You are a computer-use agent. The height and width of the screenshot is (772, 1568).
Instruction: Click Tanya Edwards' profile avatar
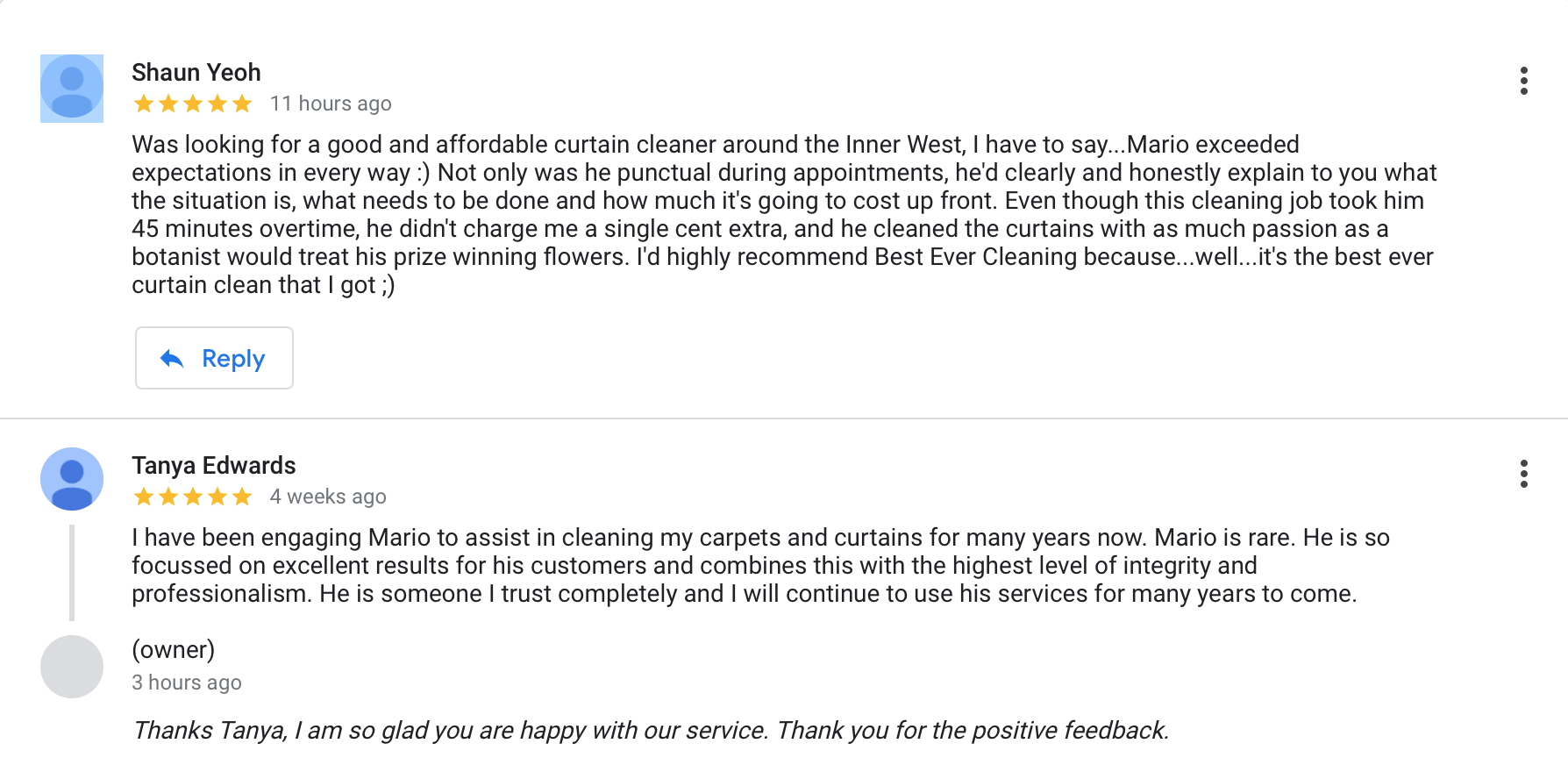pos(72,479)
